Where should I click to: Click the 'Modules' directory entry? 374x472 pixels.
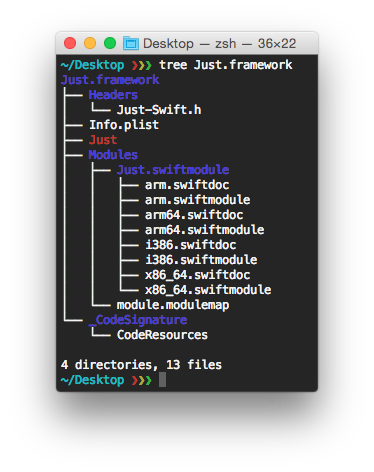pyautogui.click(x=113, y=155)
